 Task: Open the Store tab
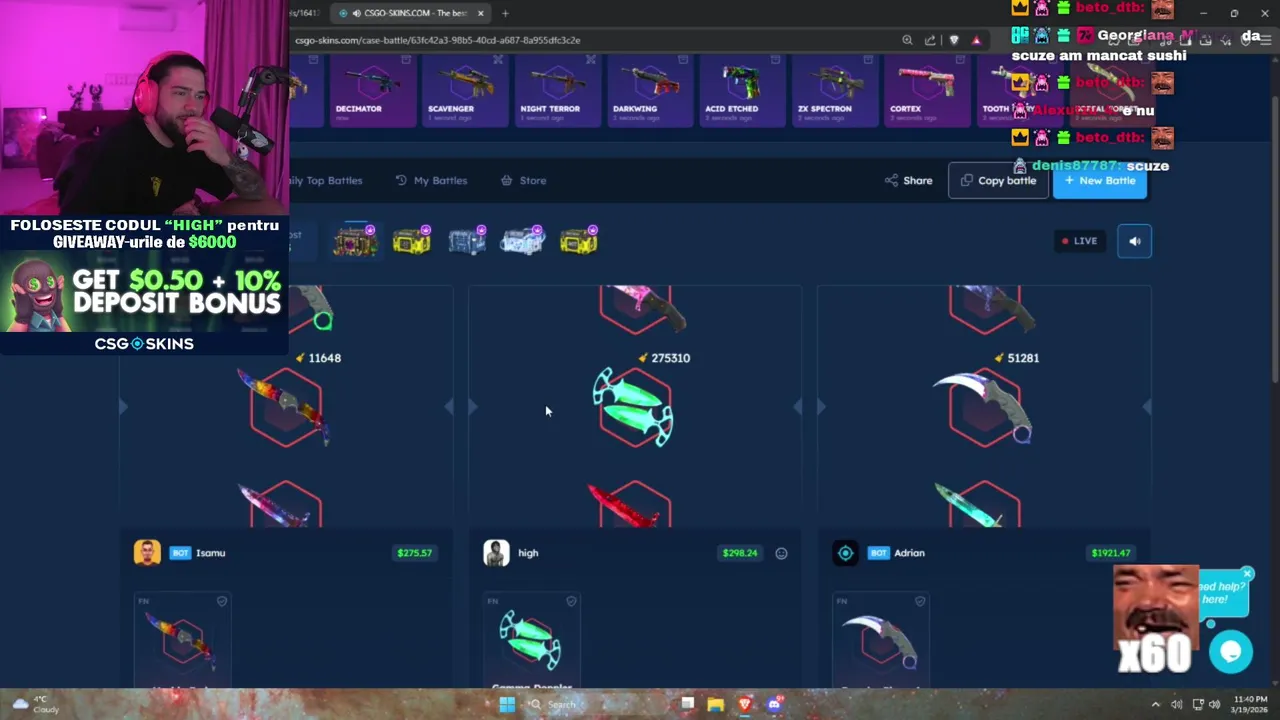click(x=523, y=181)
